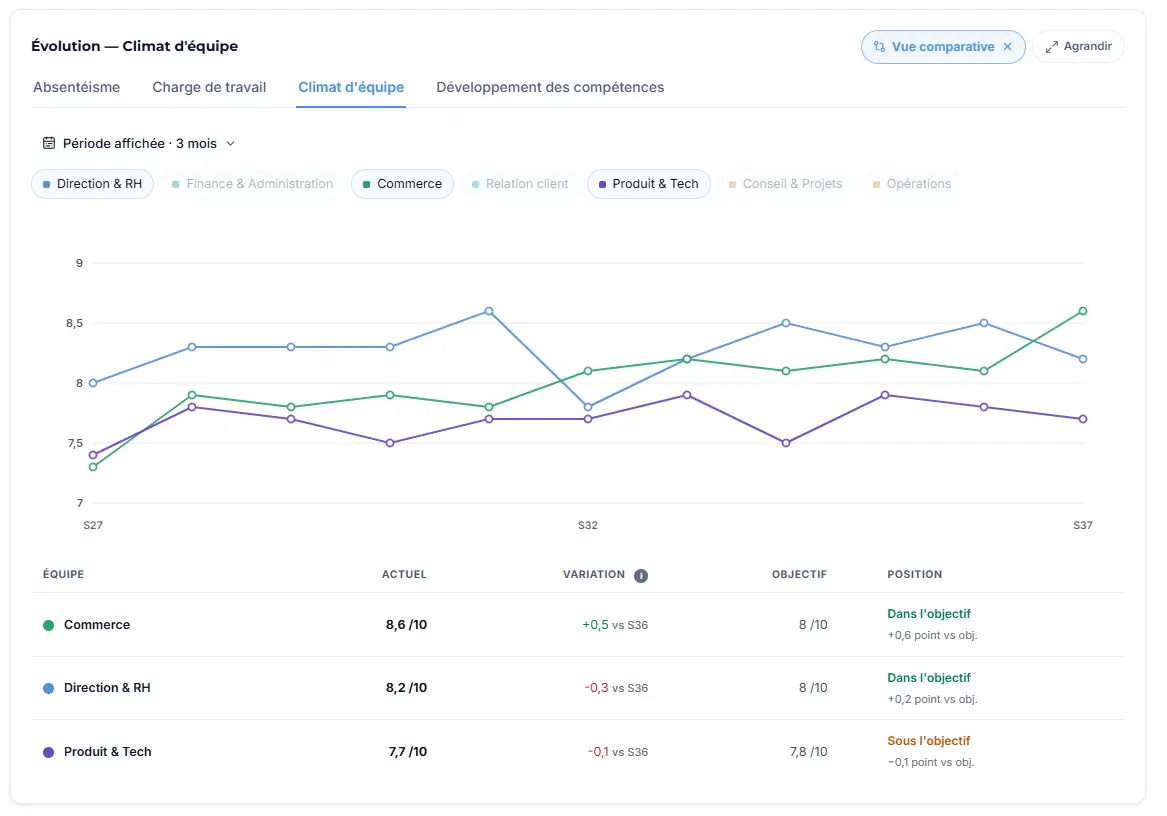Click the Évolution — Climat d'équipe title
Image resolution: width=1167 pixels, height=816 pixels.
coord(135,46)
